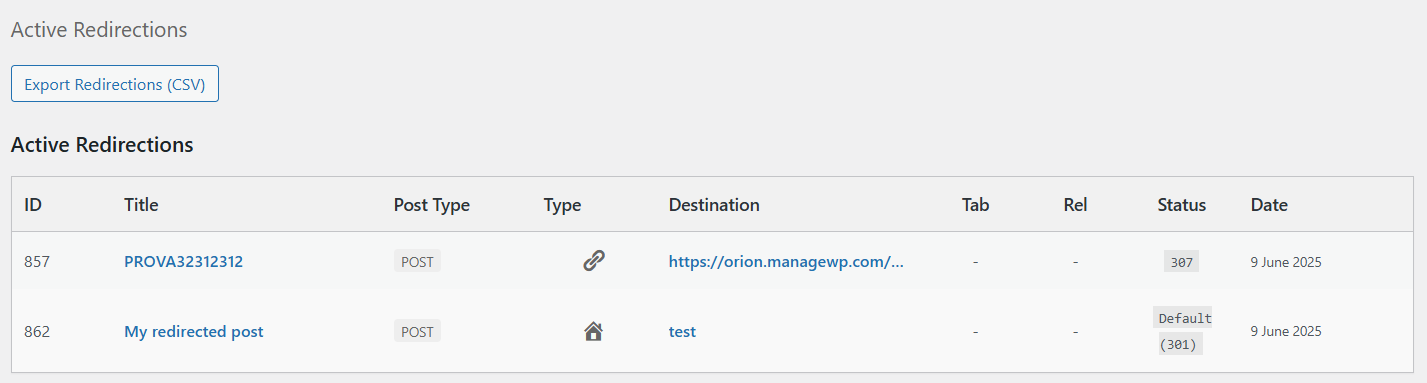Select the Destination column header

[714, 205]
